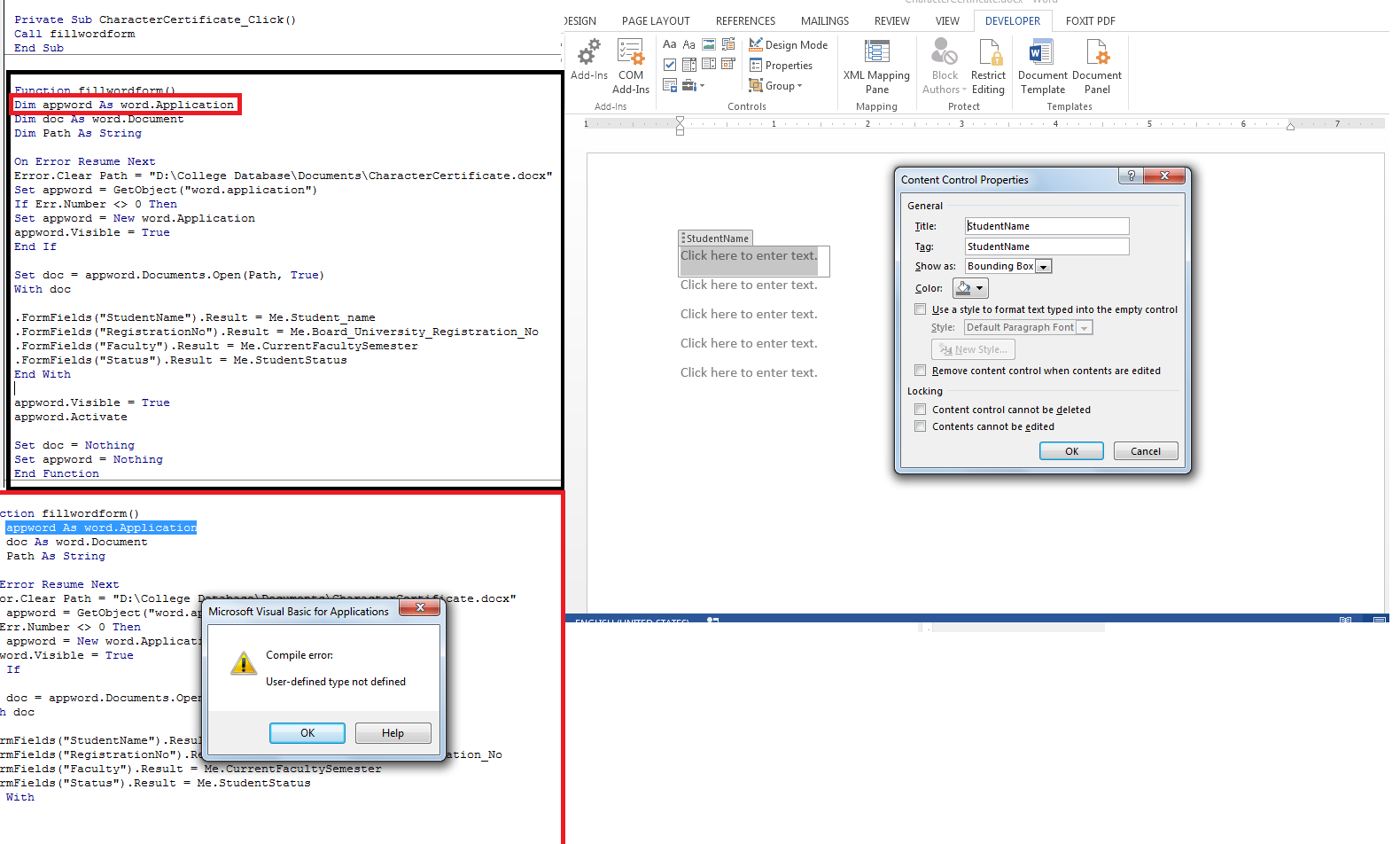Check Content control cannot be deleted
Screen dimensions: 1400x844
pyautogui.click(x=920, y=410)
